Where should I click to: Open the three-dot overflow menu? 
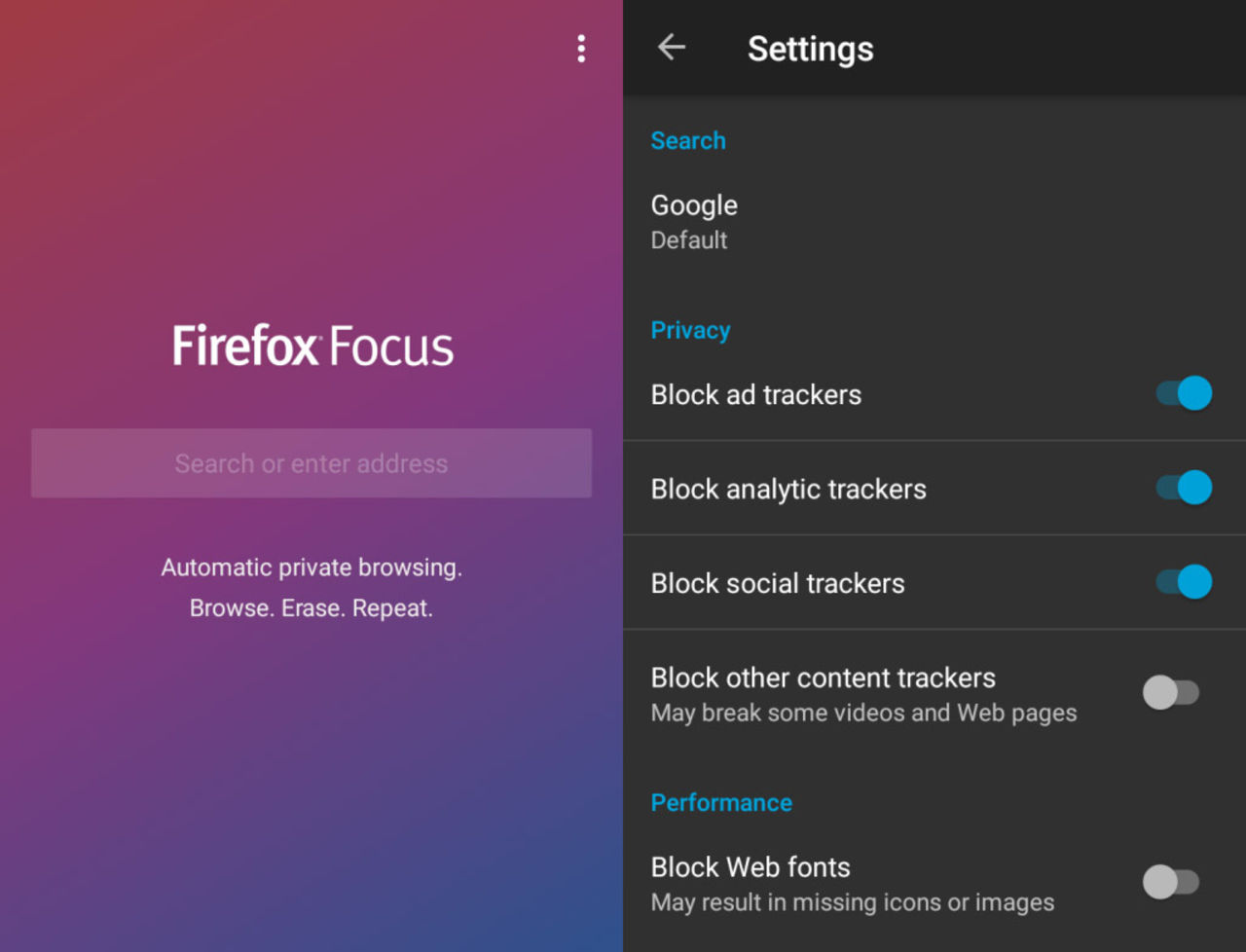[x=581, y=49]
